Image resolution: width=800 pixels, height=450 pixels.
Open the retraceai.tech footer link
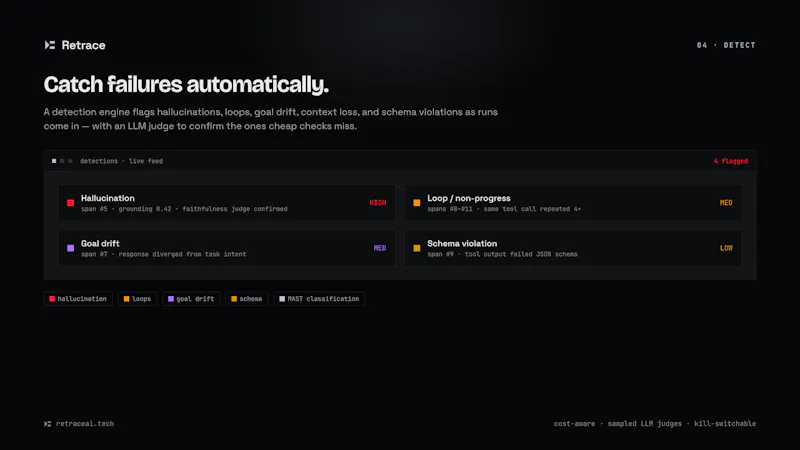click(x=85, y=424)
